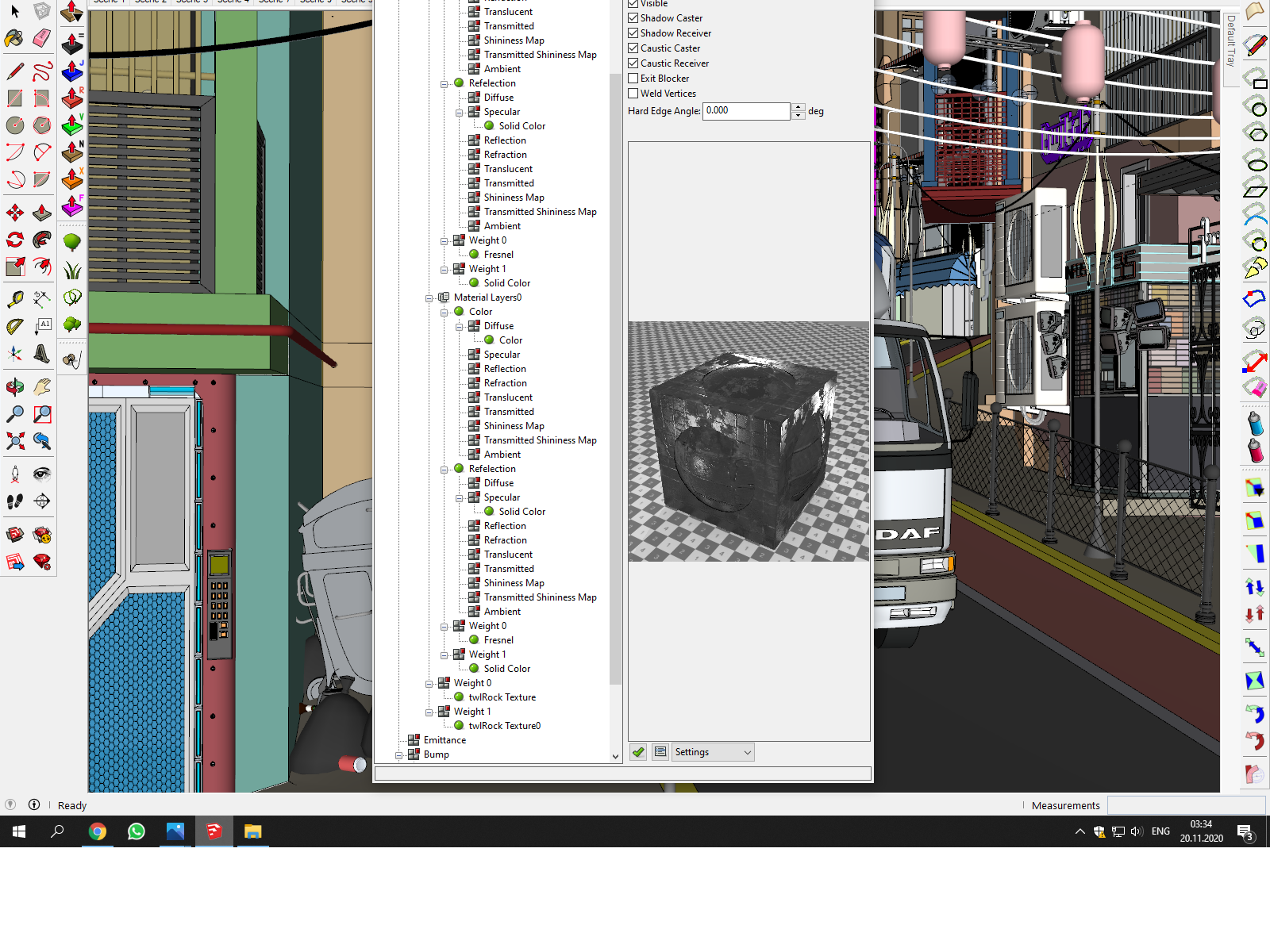Select the twlRock Texture tree item
The height and width of the screenshot is (952, 1270).
click(502, 697)
